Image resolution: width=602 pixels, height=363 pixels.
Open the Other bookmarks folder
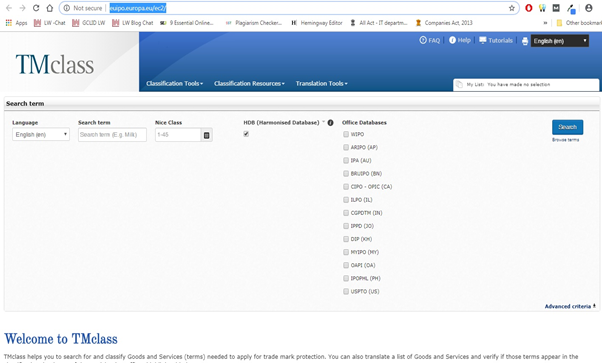click(579, 23)
